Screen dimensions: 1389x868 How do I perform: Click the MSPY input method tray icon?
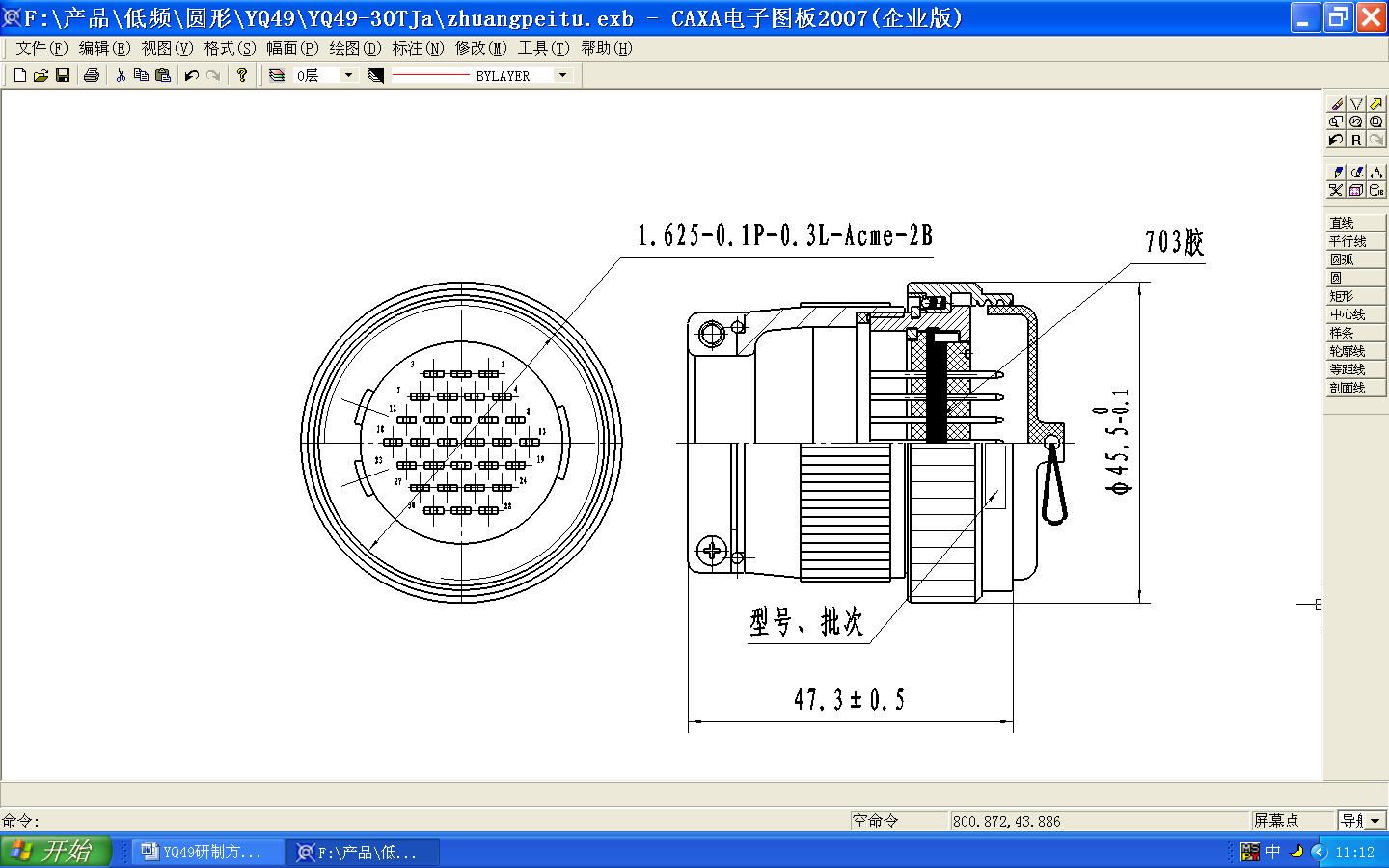click(1250, 852)
